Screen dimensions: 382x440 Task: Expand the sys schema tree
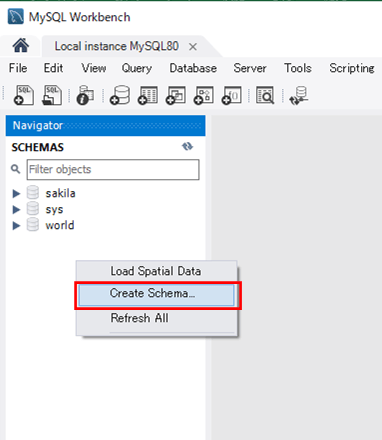(16, 209)
